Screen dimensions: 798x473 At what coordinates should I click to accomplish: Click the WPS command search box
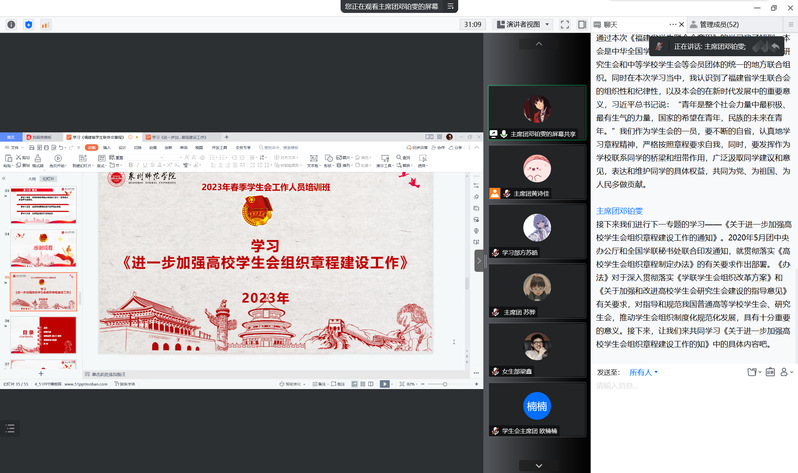(x=279, y=147)
